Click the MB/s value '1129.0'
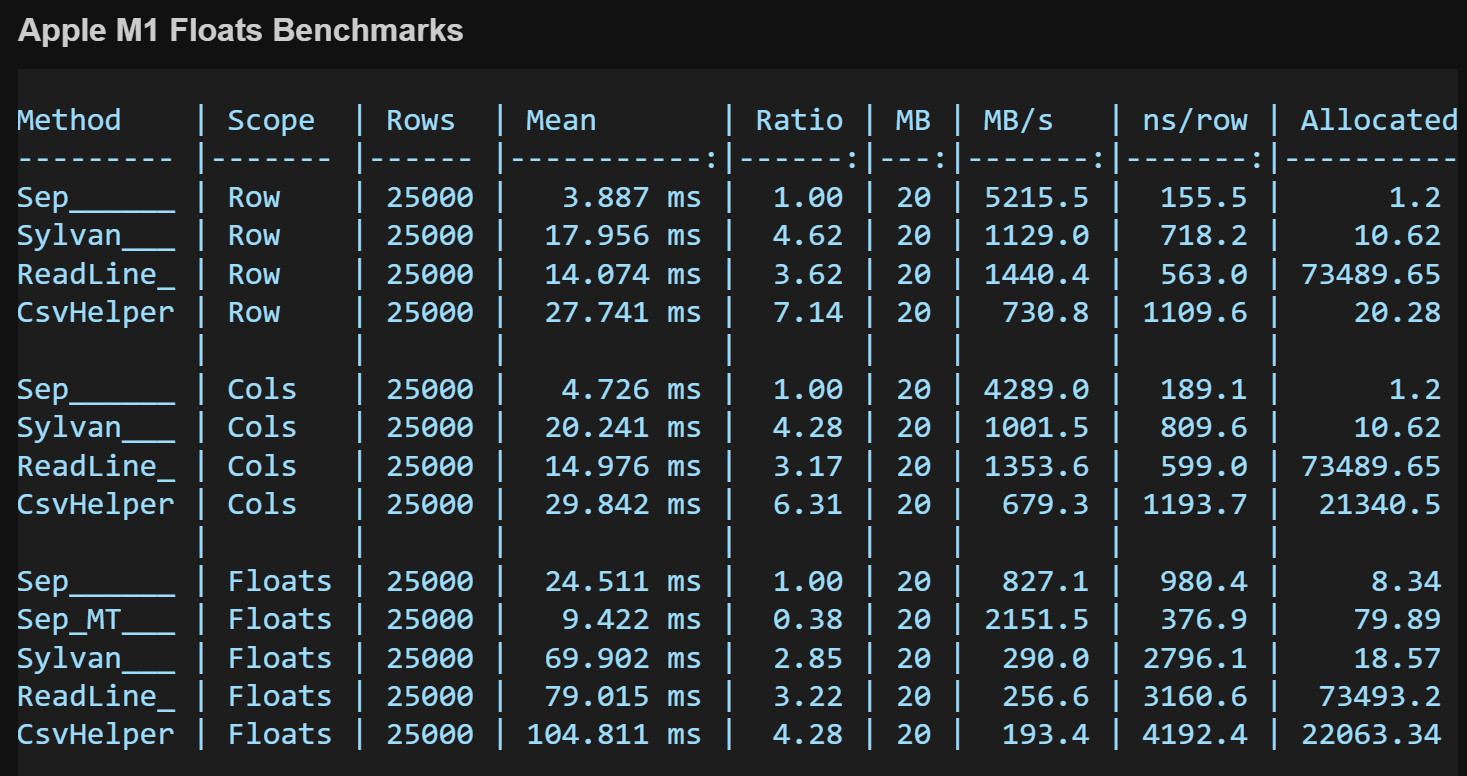Viewport: 1467px width, 776px height. coord(1036,236)
